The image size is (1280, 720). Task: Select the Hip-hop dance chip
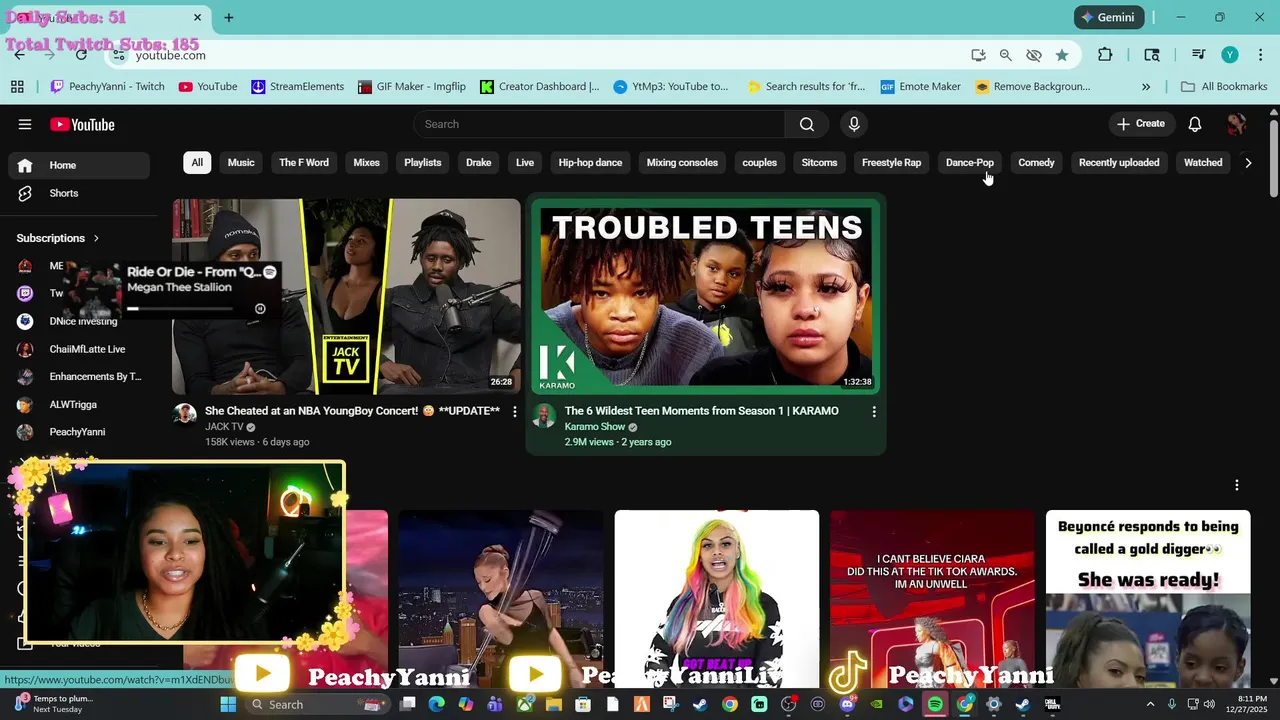[x=590, y=162]
